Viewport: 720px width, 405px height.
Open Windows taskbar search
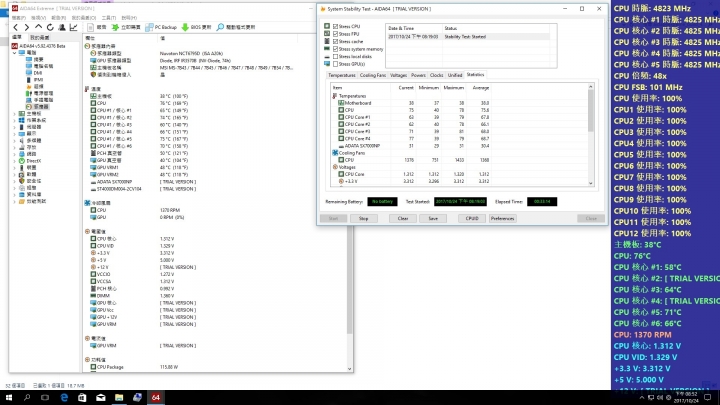coord(27,398)
